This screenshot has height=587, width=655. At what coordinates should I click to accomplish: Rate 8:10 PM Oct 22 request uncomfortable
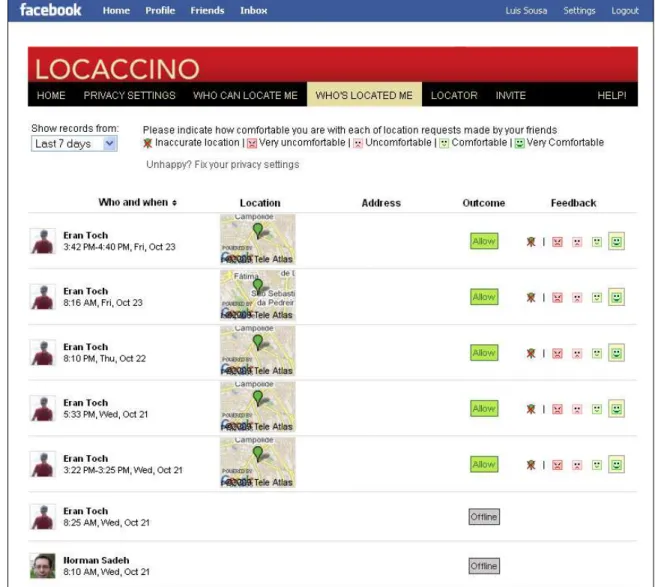[x=577, y=354]
